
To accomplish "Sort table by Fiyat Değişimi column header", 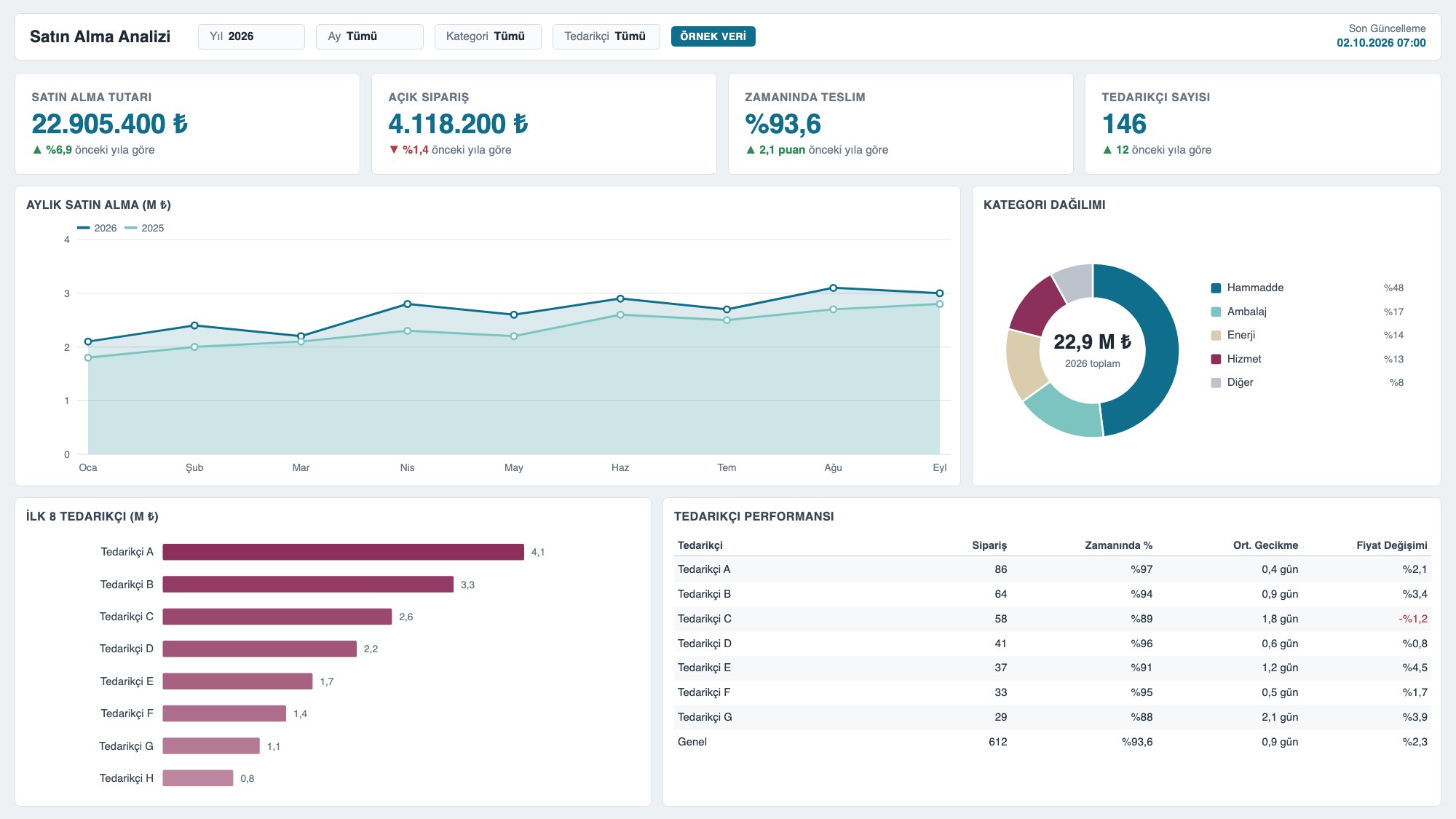I will pyautogui.click(x=1392, y=545).
